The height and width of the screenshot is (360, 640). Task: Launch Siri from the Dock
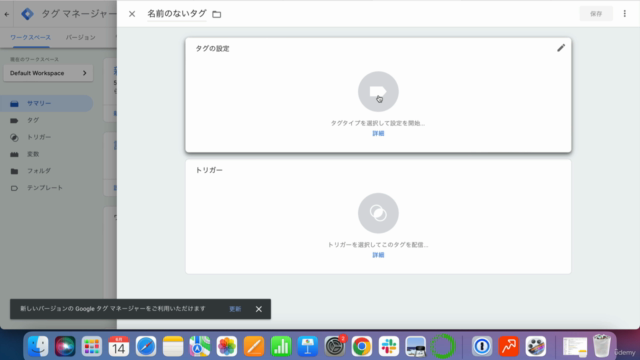65,347
